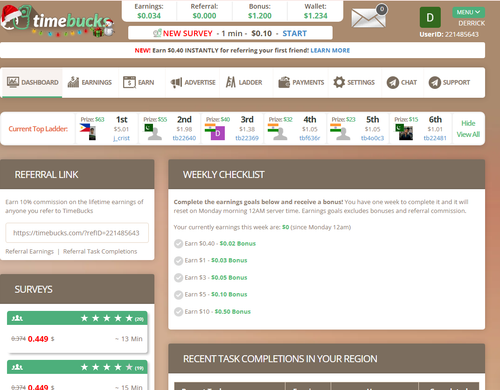Click Hide on the top ladder
This screenshot has width=500, height=390.
(x=468, y=123)
